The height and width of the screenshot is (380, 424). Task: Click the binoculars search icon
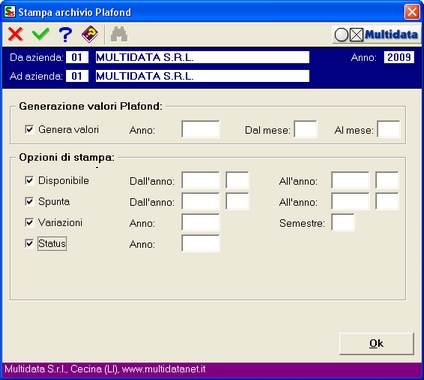coord(119,34)
